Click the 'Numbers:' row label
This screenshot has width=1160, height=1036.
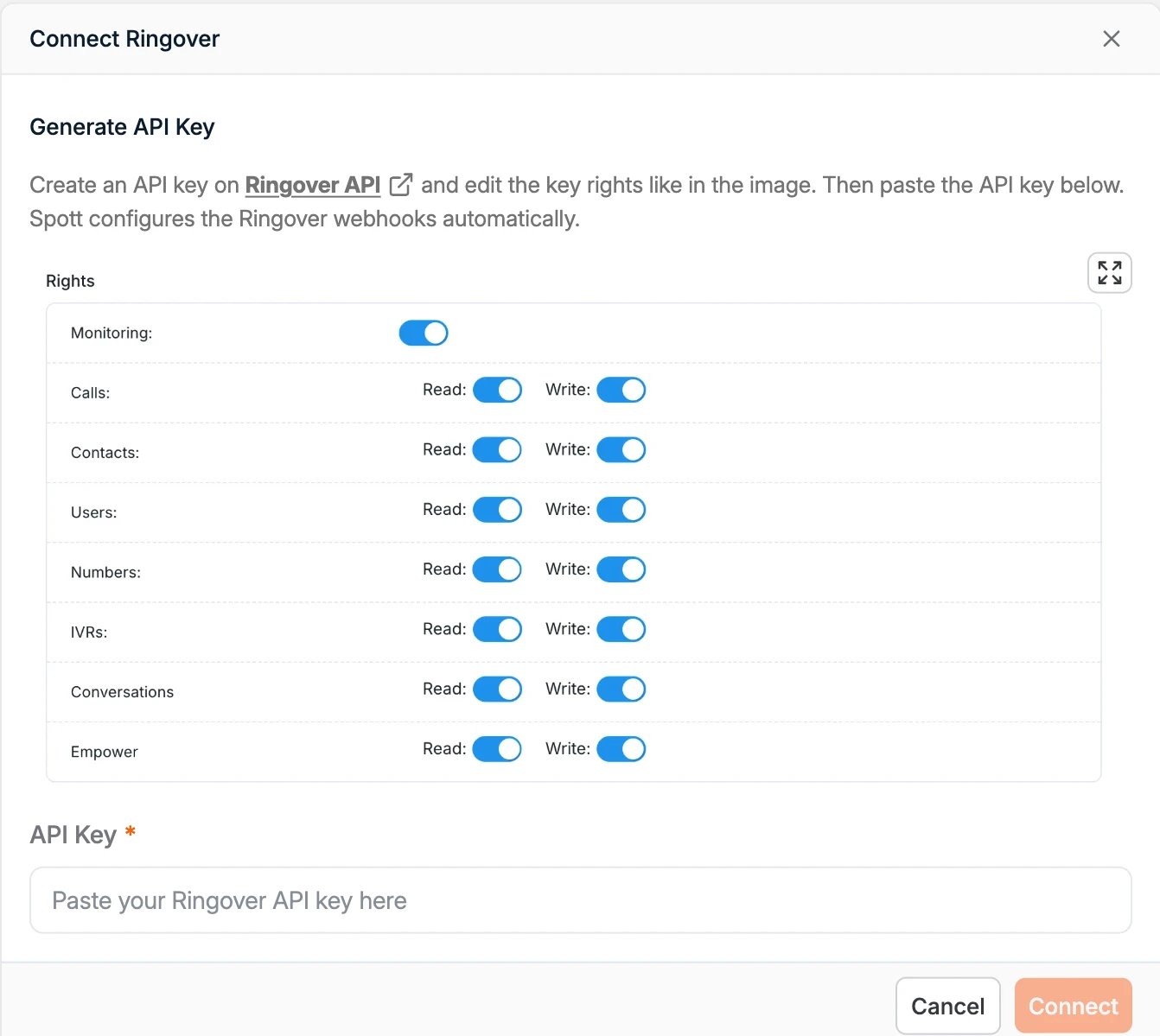click(105, 572)
